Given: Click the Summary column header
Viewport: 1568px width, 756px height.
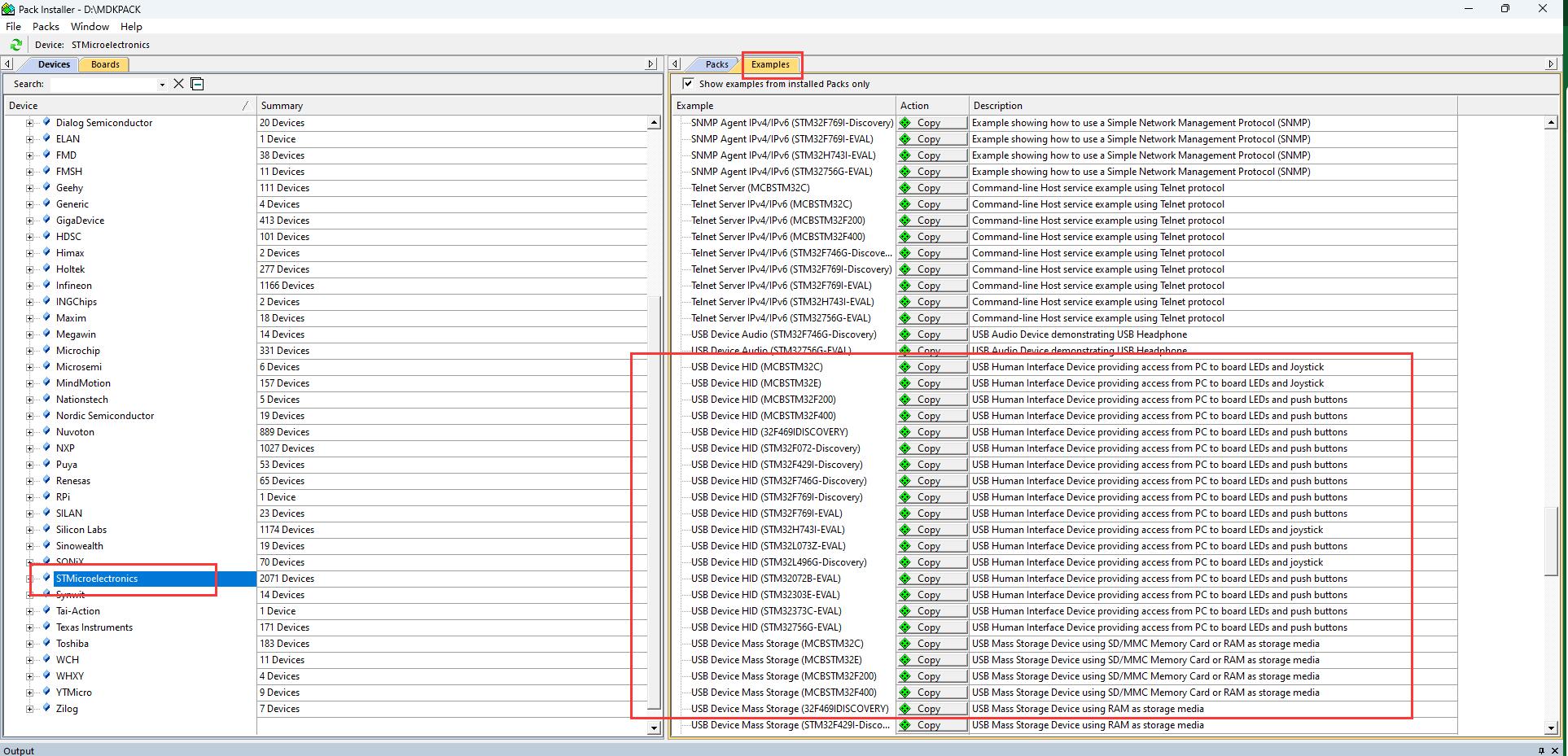Looking at the screenshot, I should [459, 106].
